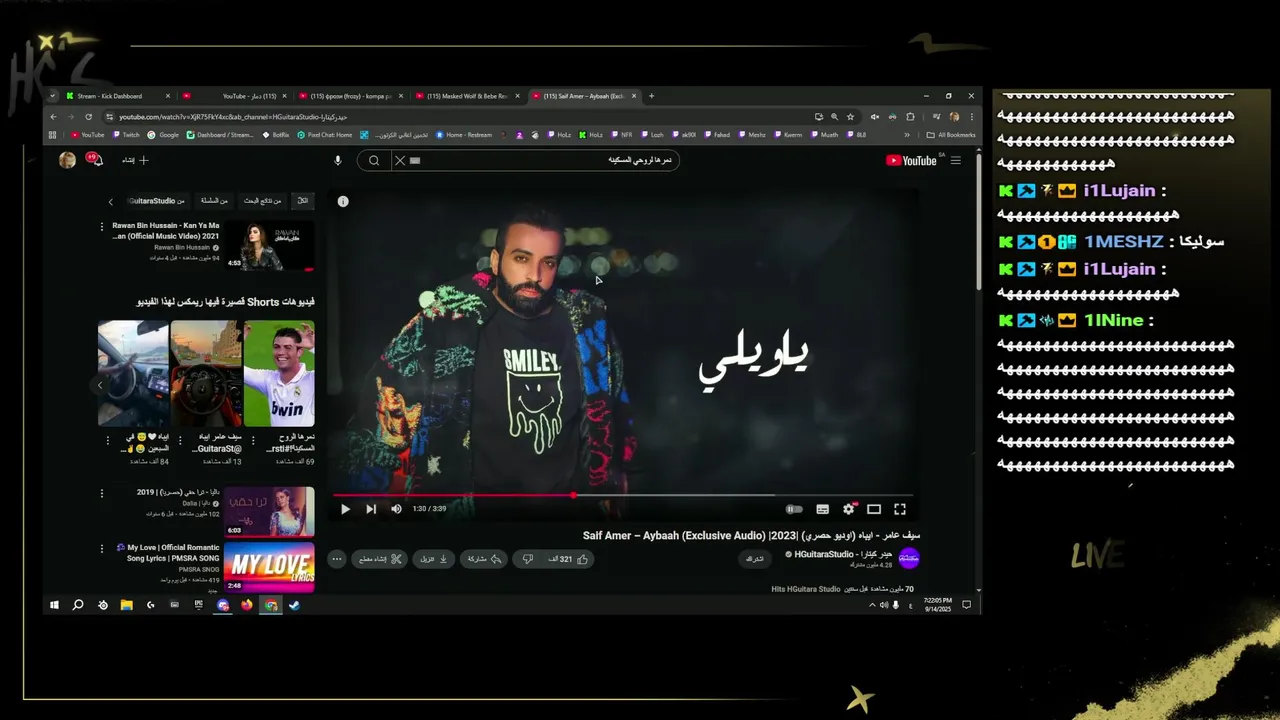Open the Ronaldo bwin Short thumbnail
Screen dimensions: 1280x720
point(279,373)
